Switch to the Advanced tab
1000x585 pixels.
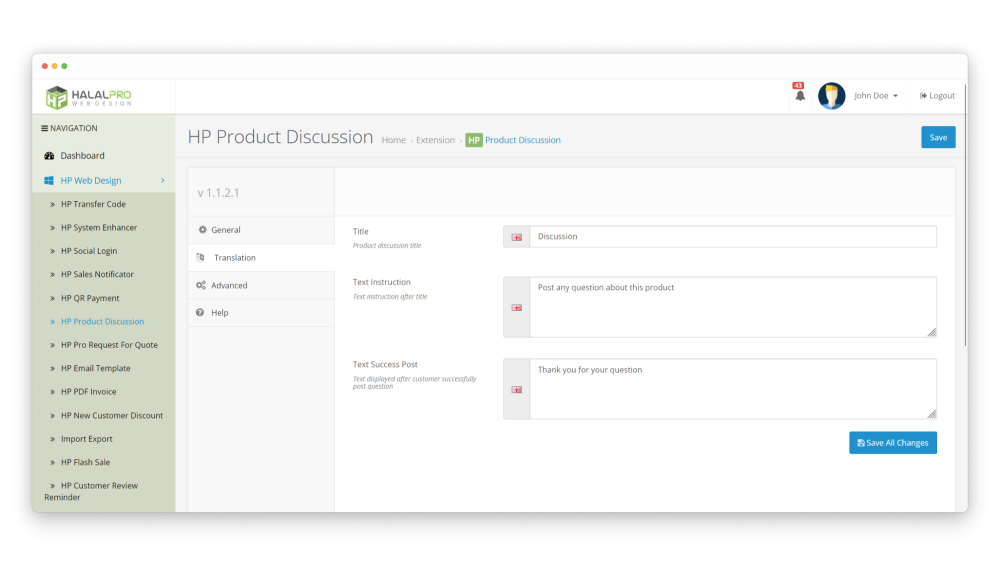[x=228, y=286]
